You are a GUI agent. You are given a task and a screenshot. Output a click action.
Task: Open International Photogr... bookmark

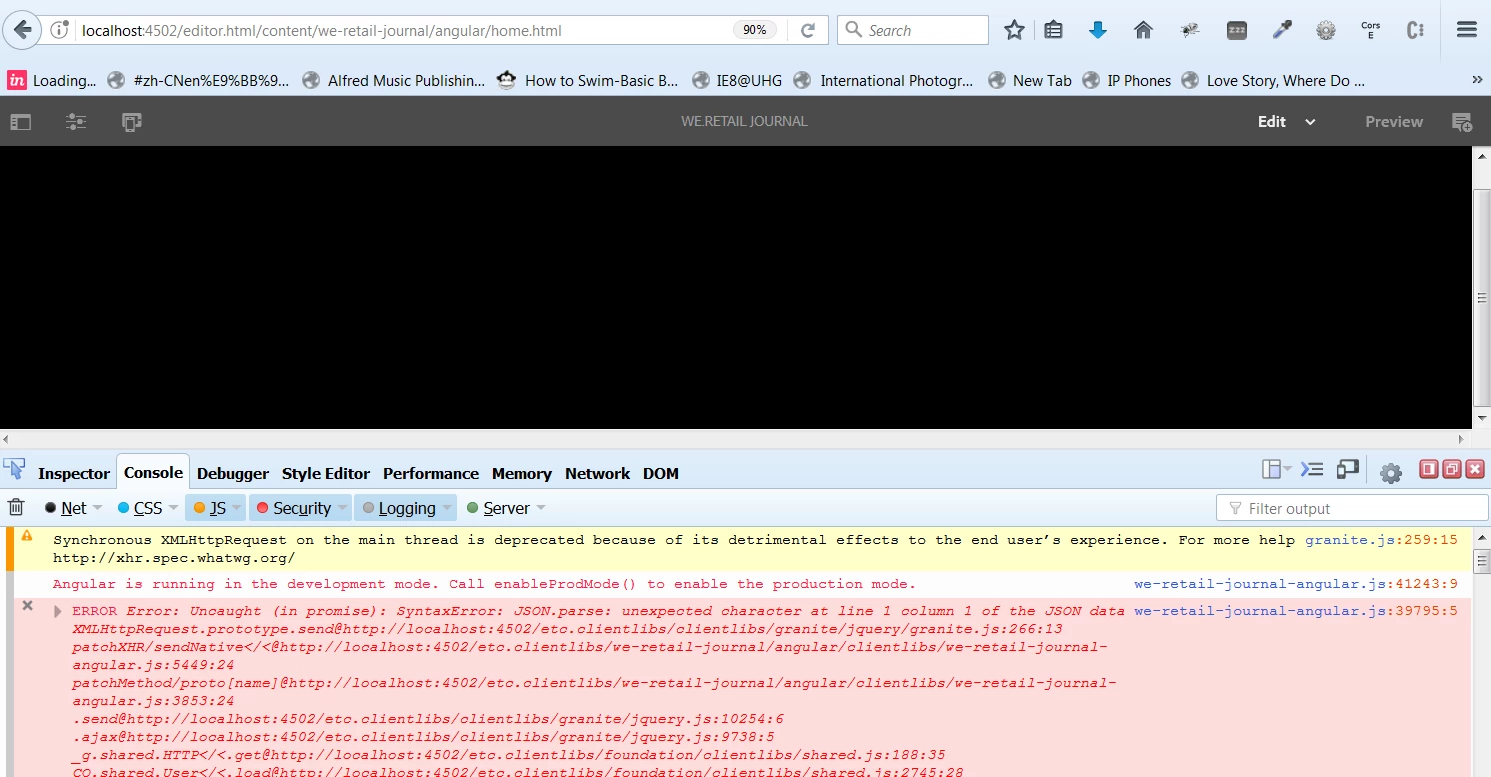(884, 80)
